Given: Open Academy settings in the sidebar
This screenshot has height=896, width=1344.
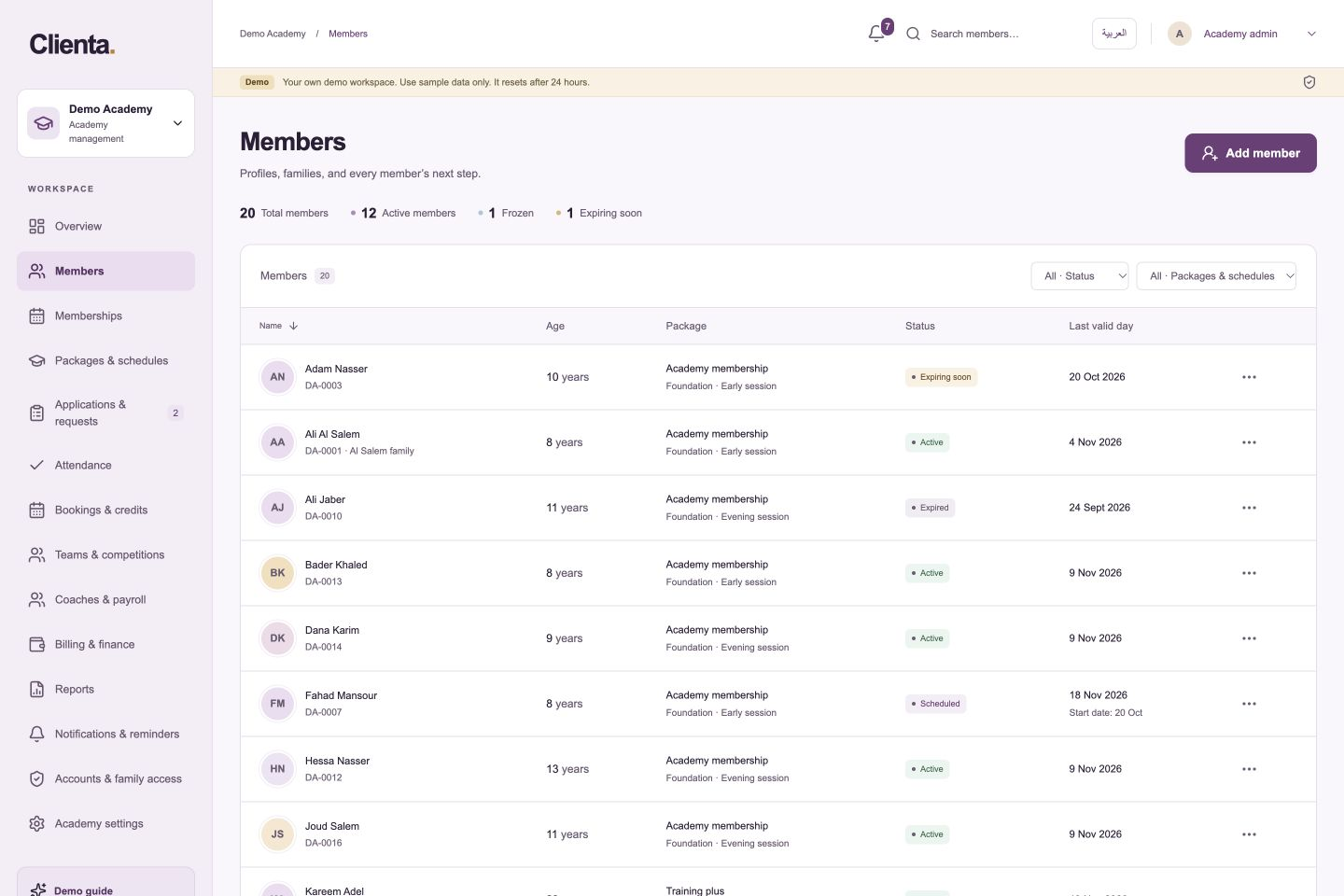Looking at the screenshot, I should (x=105, y=823).
